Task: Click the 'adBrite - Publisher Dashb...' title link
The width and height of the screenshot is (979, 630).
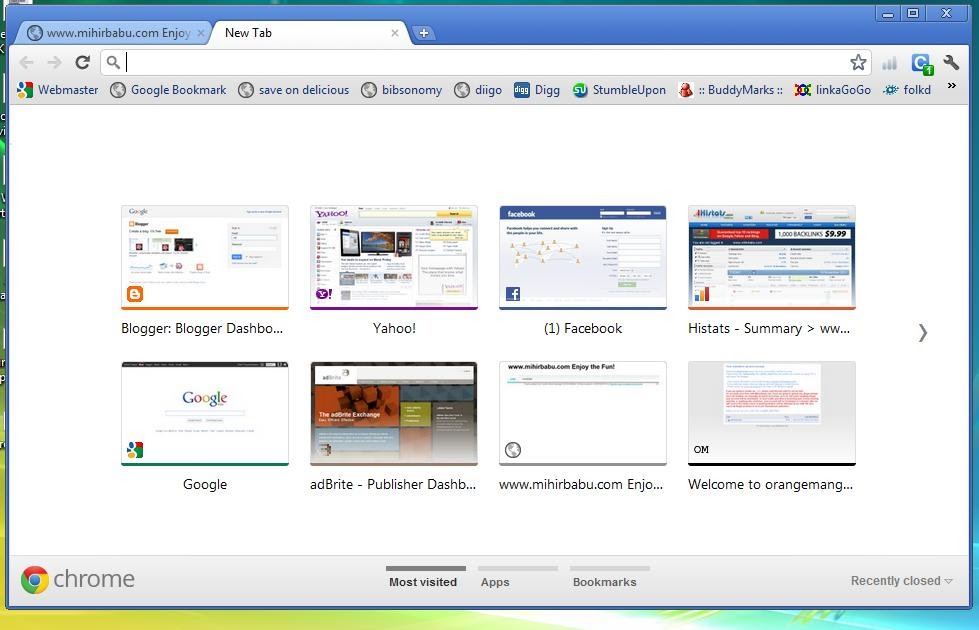Action: [x=393, y=485]
